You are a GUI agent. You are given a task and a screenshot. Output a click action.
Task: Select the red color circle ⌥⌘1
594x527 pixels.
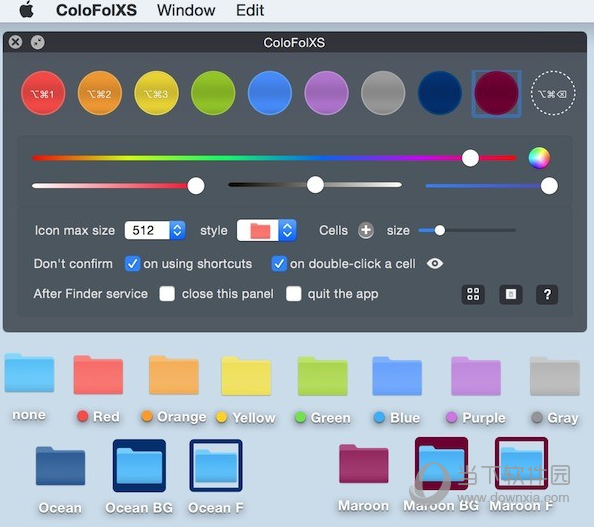pyautogui.click(x=43, y=93)
